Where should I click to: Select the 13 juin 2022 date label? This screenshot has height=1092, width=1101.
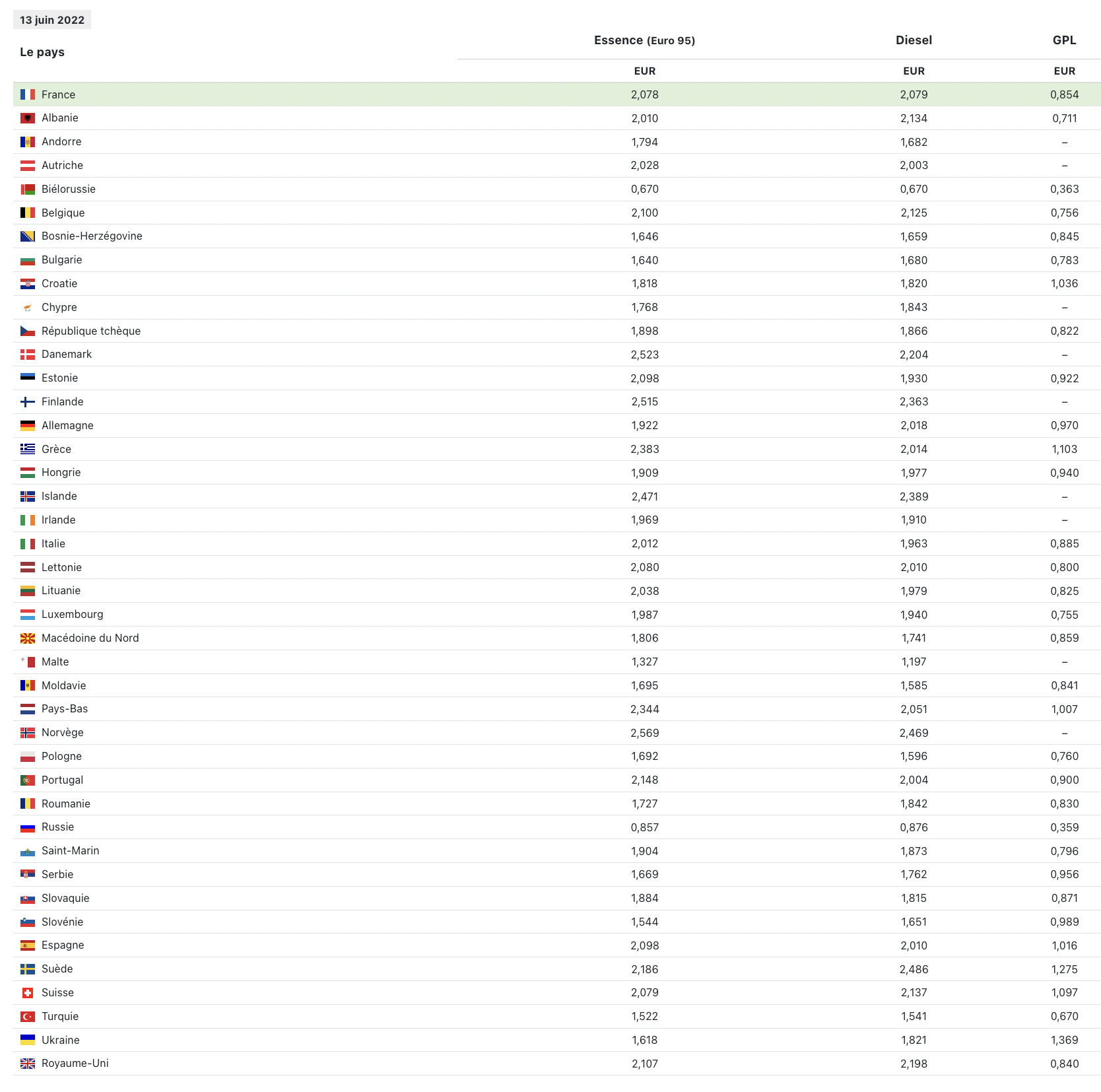(52, 20)
